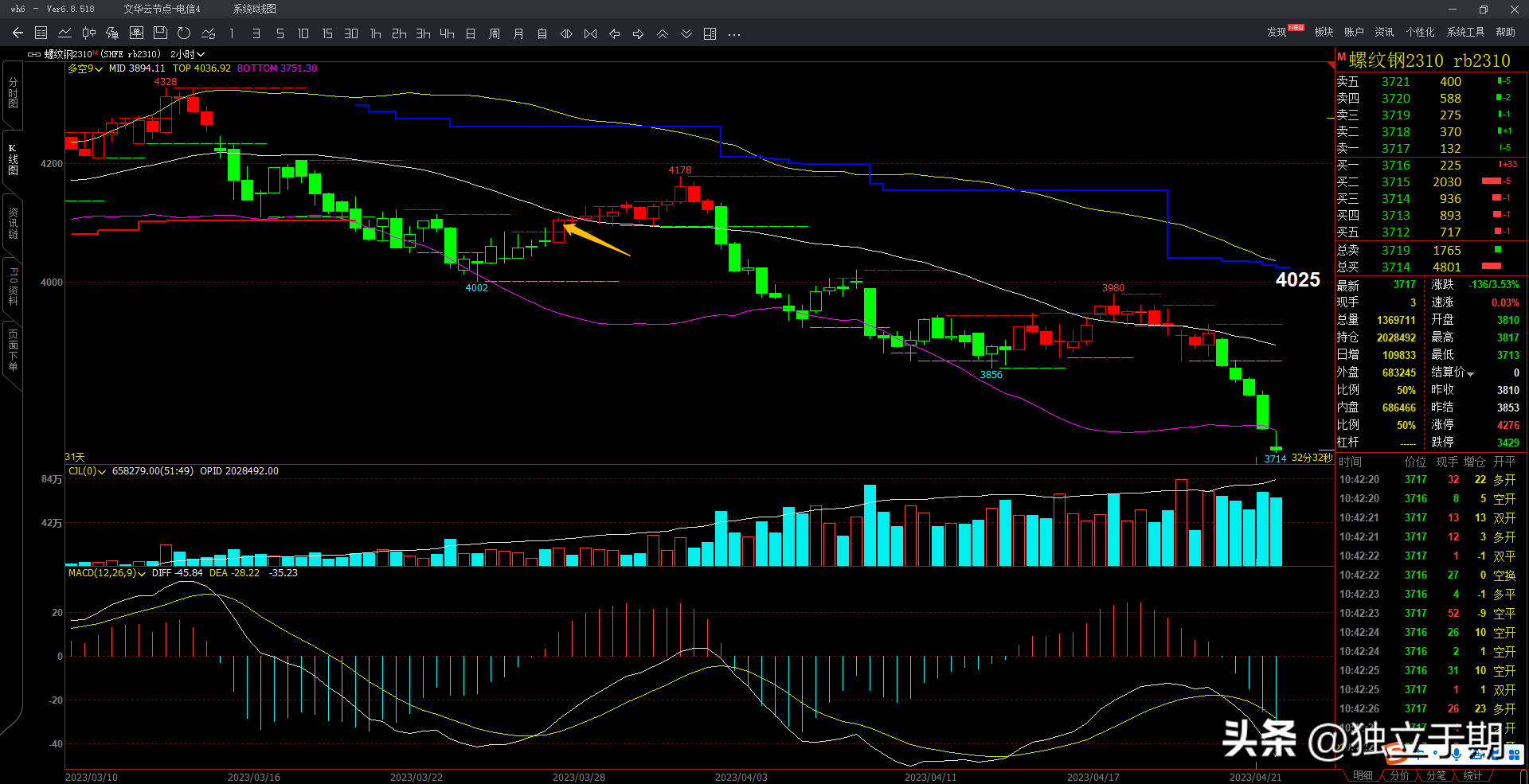Click the circular refresh icon
Screen dimensions: 1529x784
[184, 33]
